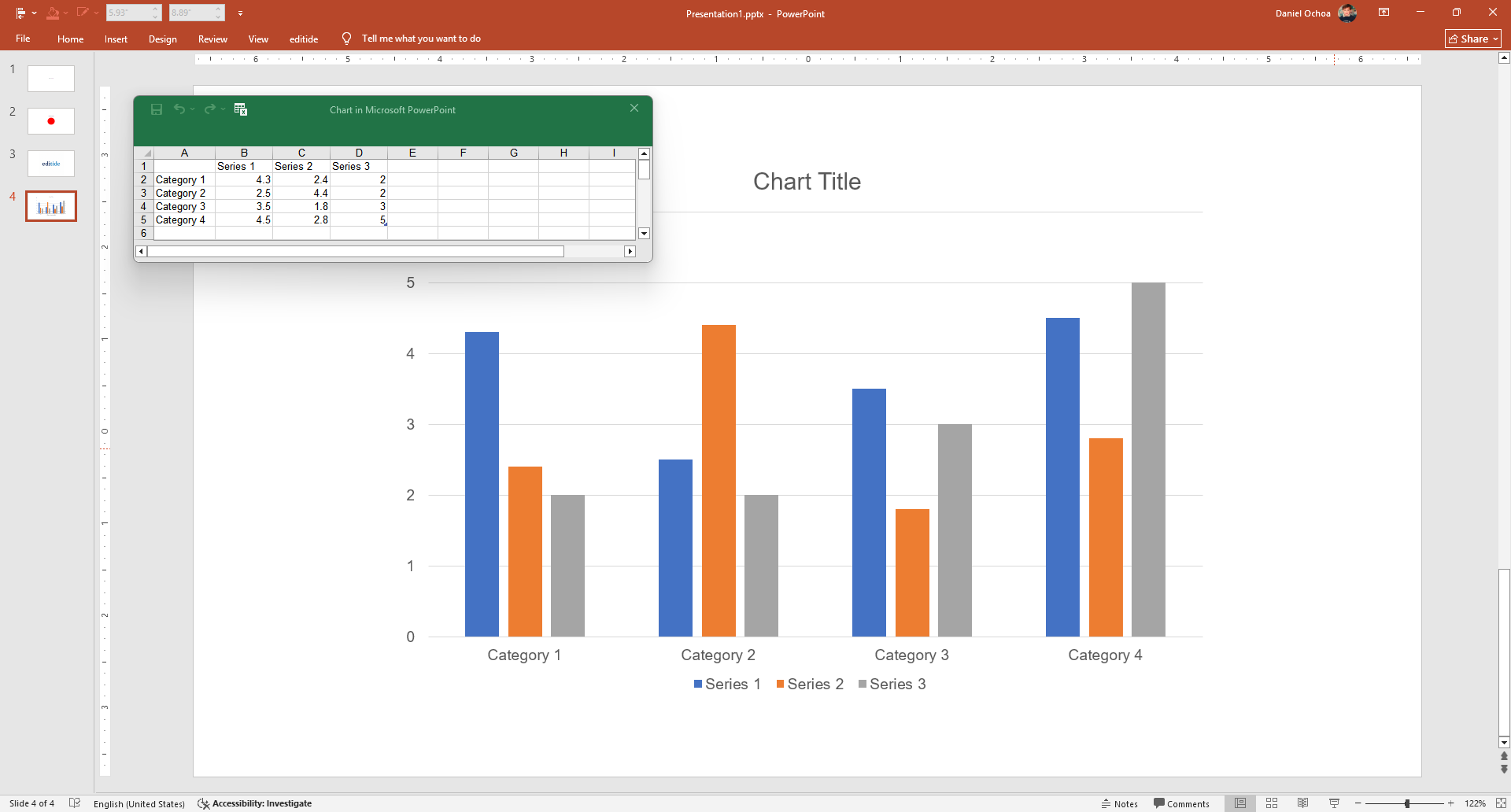The width and height of the screenshot is (1511, 812).
Task: Click the Category 2 axis label
Action: 718,655
